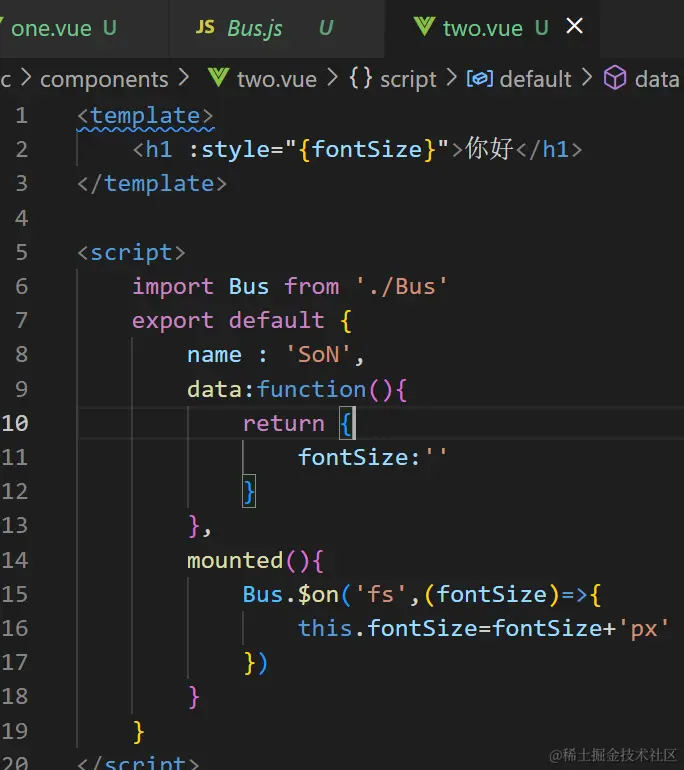
Task: Click the JS file icon on Bus.js tab
Action: (x=205, y=27)
